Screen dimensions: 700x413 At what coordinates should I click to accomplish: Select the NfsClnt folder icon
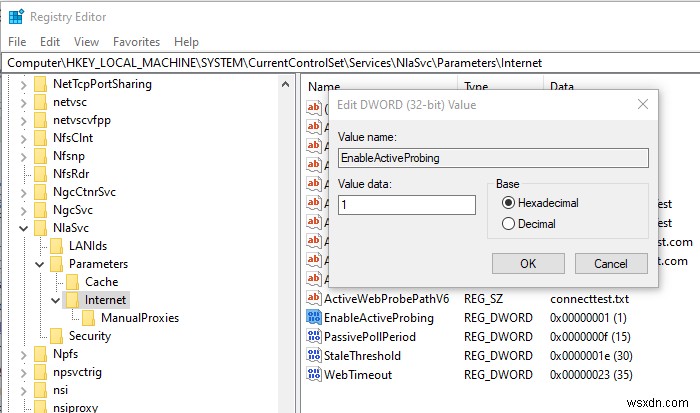40,138
